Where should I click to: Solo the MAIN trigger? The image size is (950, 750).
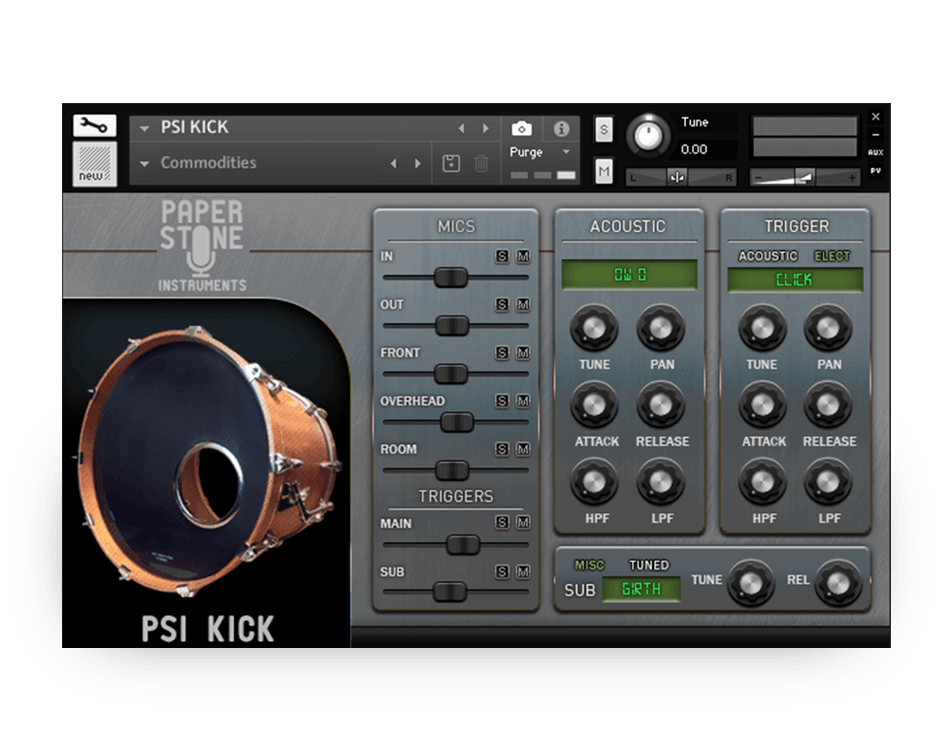pos(502,522)
